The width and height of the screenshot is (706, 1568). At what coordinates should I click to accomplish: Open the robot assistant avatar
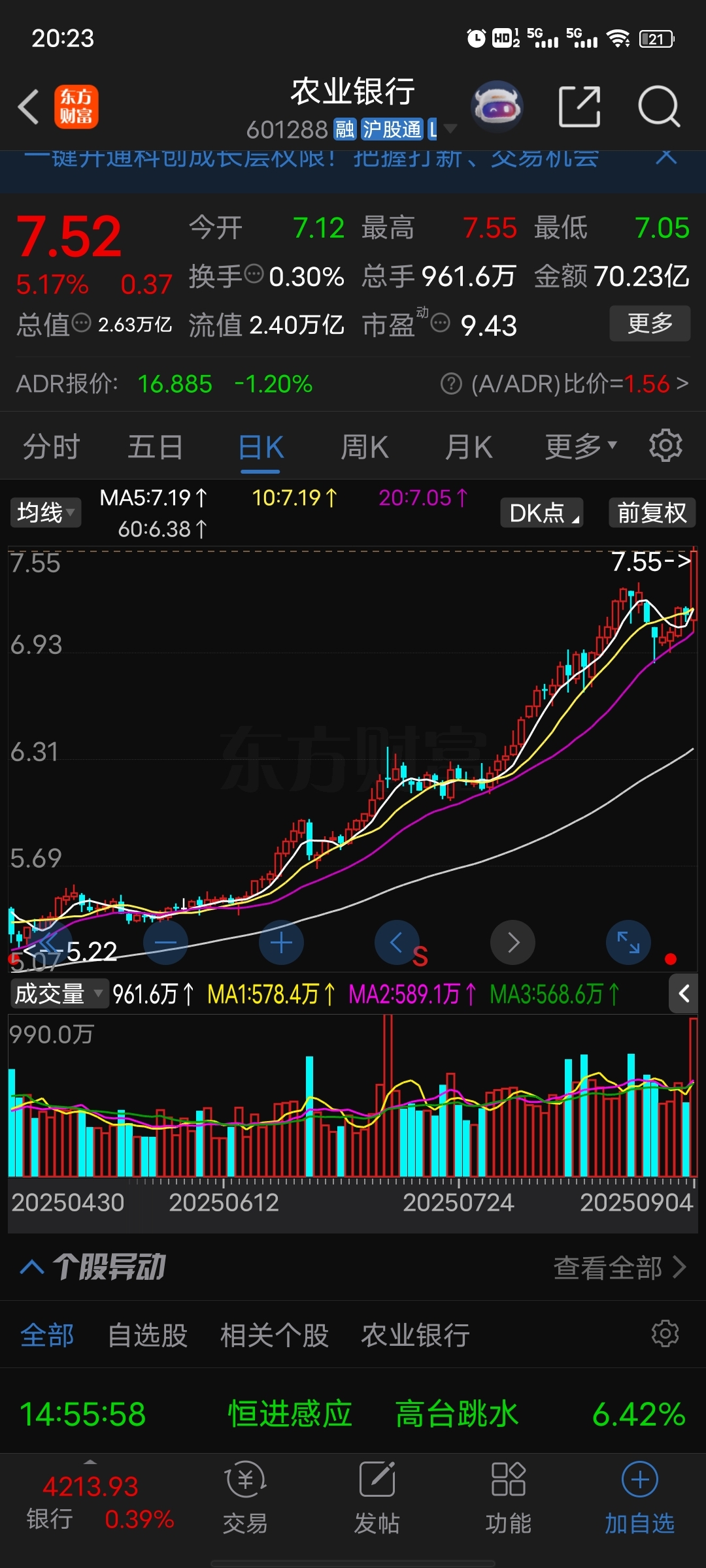pyautogui.click(x=497, y=106)
